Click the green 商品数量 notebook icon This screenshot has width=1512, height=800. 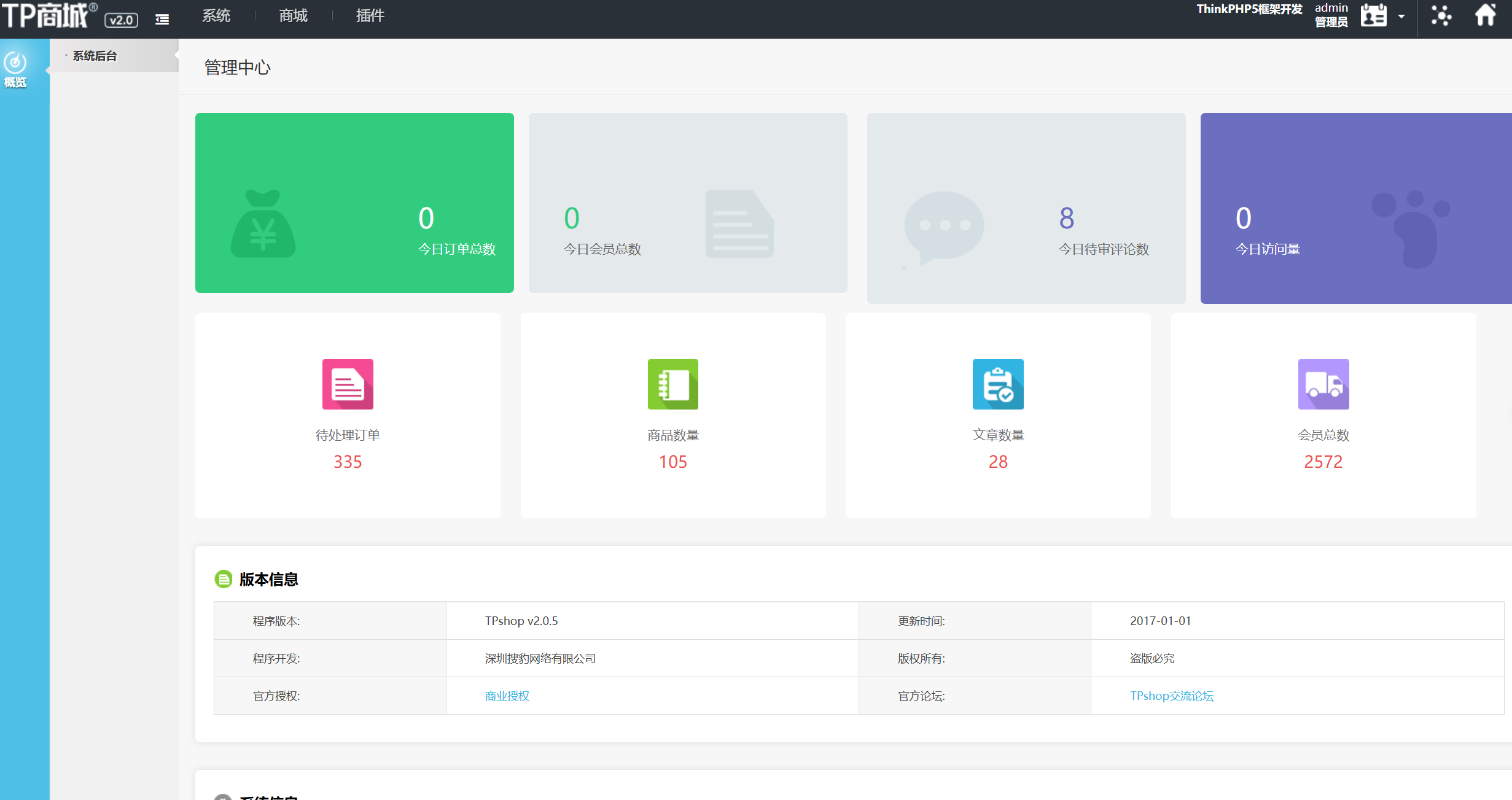(x=672, y=384)
